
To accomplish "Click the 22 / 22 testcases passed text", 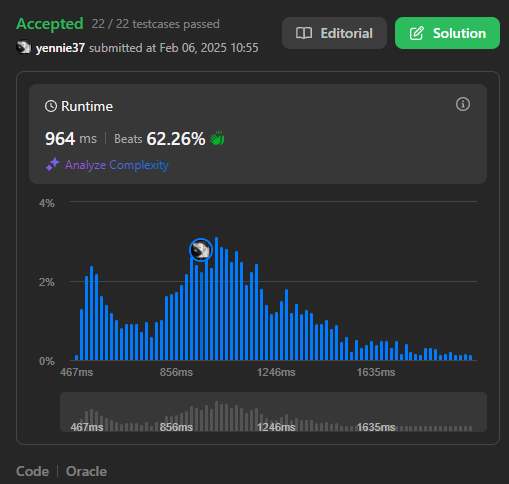I will (156, 24).
